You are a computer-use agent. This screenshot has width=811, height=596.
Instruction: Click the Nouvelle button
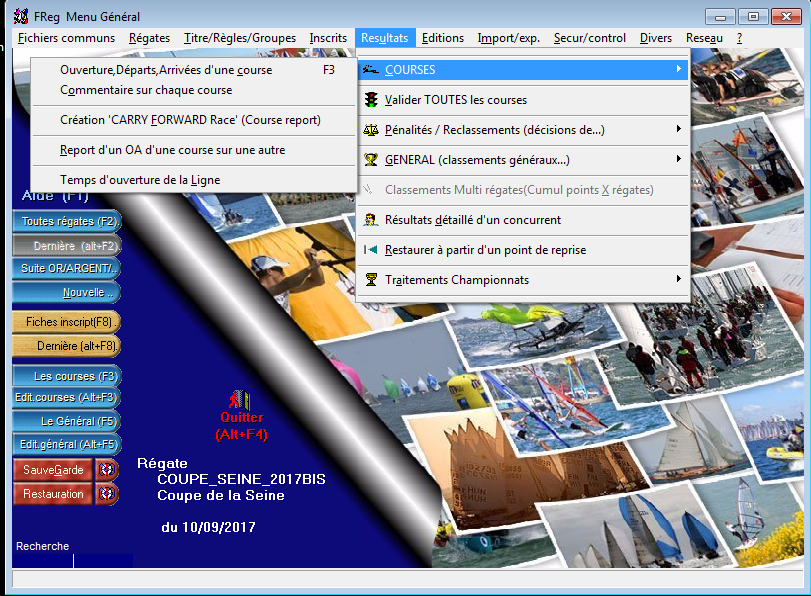pos(67,292)
